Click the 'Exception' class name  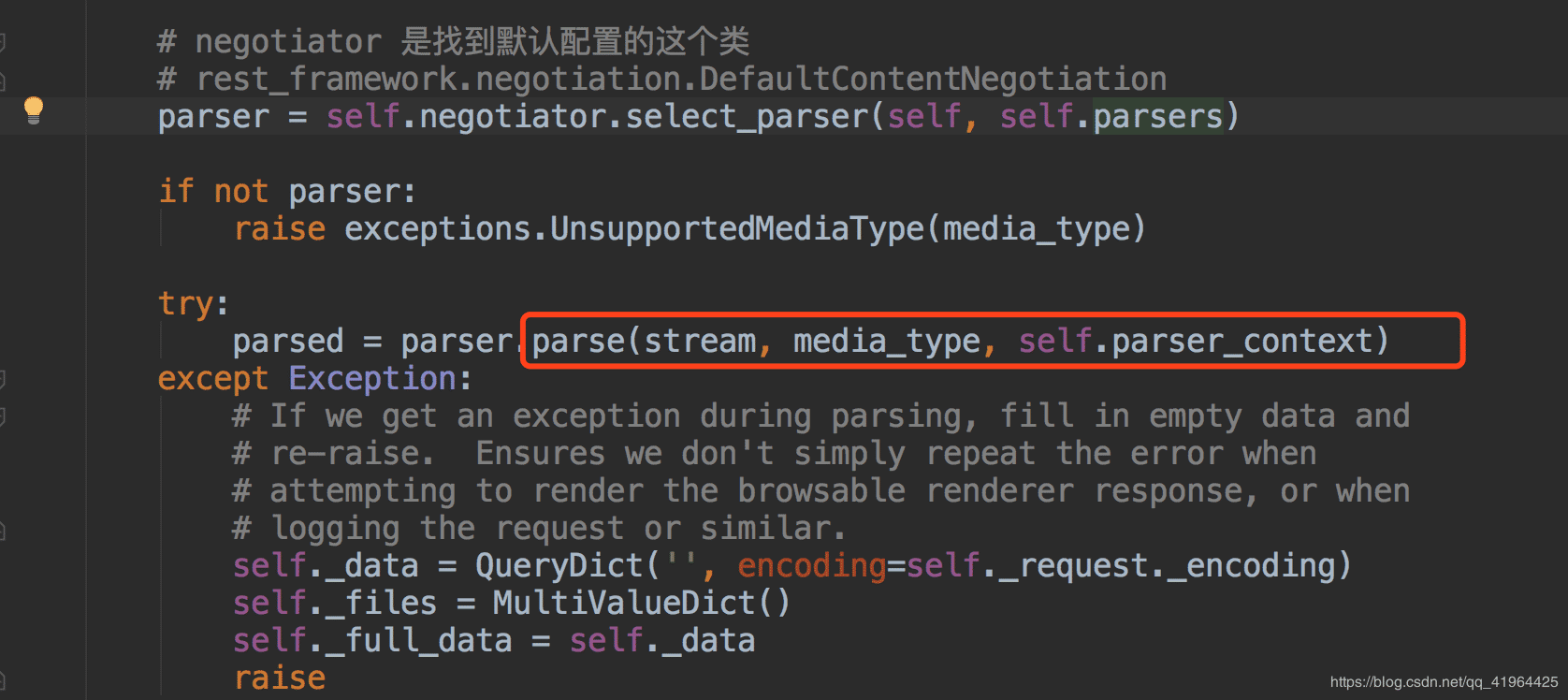point(372,379)
